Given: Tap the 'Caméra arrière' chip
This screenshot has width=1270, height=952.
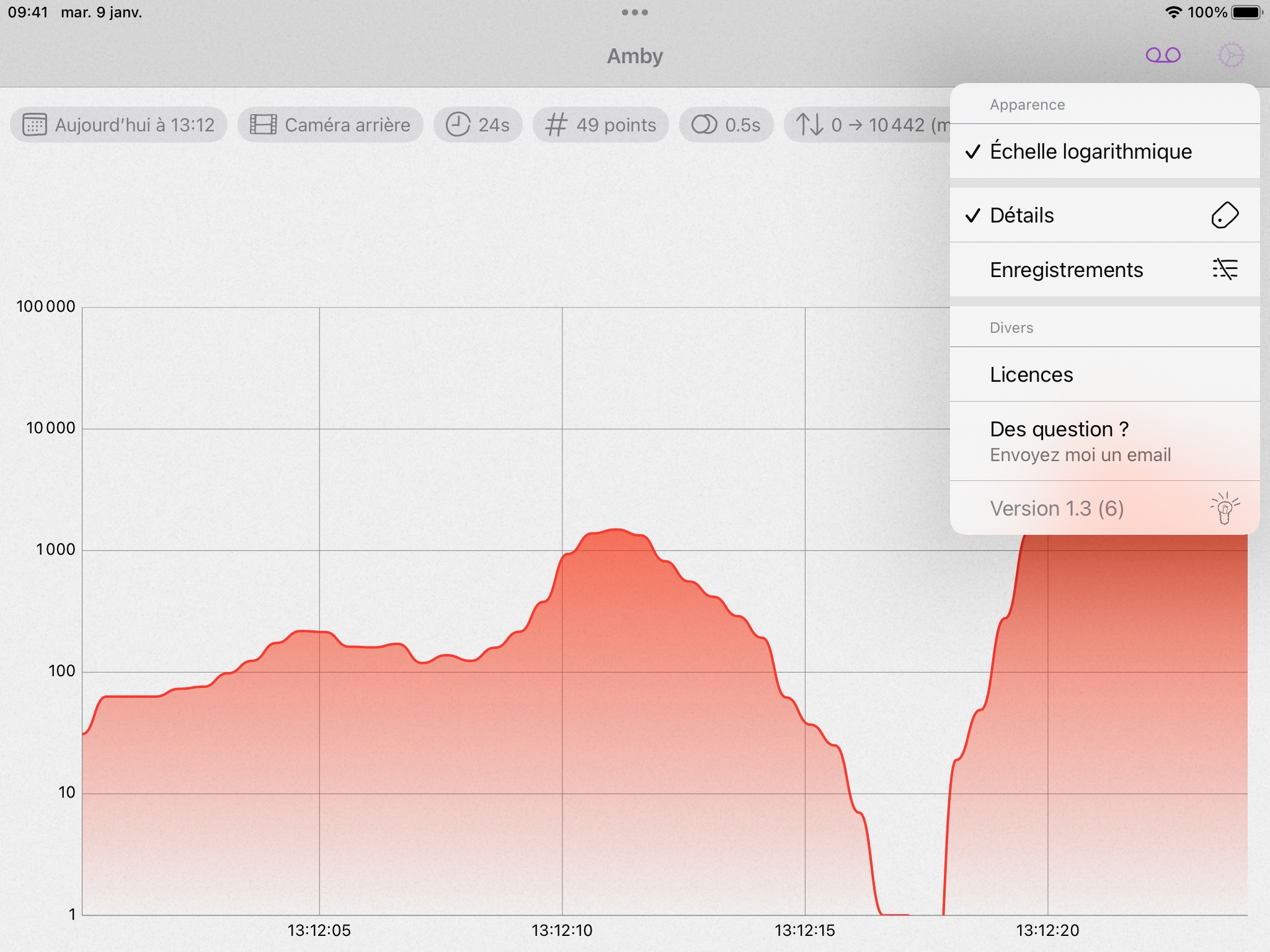Looking at the screenshot, I should pos(330,125).
